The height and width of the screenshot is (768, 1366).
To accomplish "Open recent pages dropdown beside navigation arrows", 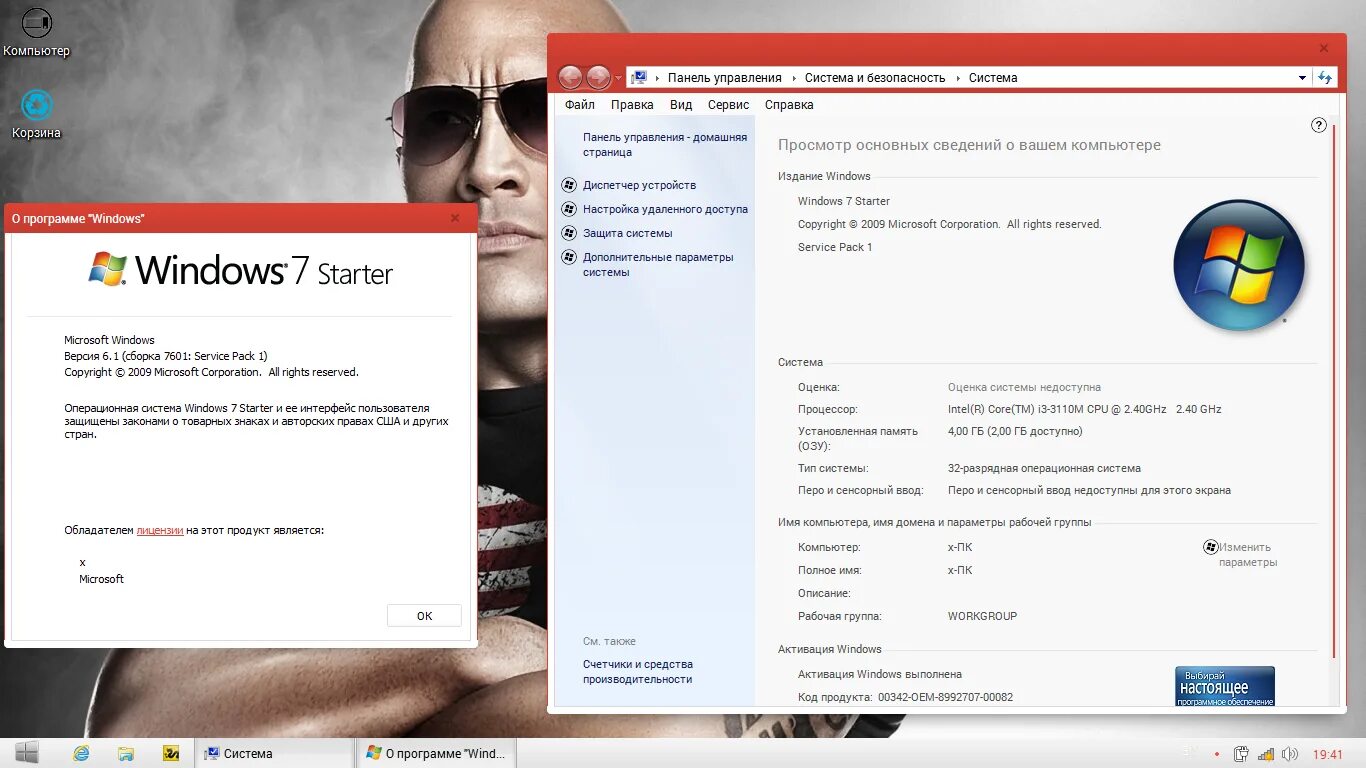I will point(618,78).
